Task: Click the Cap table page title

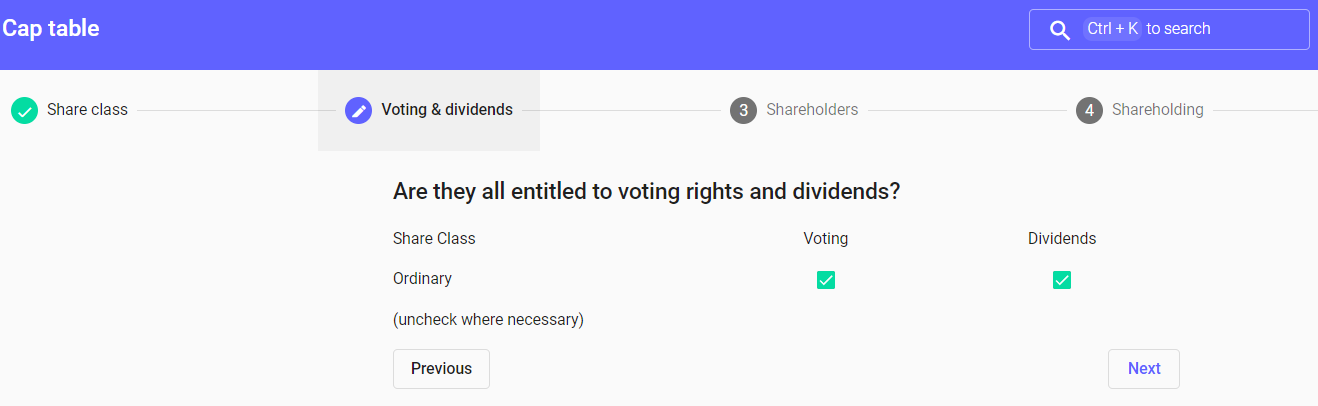Action: click(51, 28)
